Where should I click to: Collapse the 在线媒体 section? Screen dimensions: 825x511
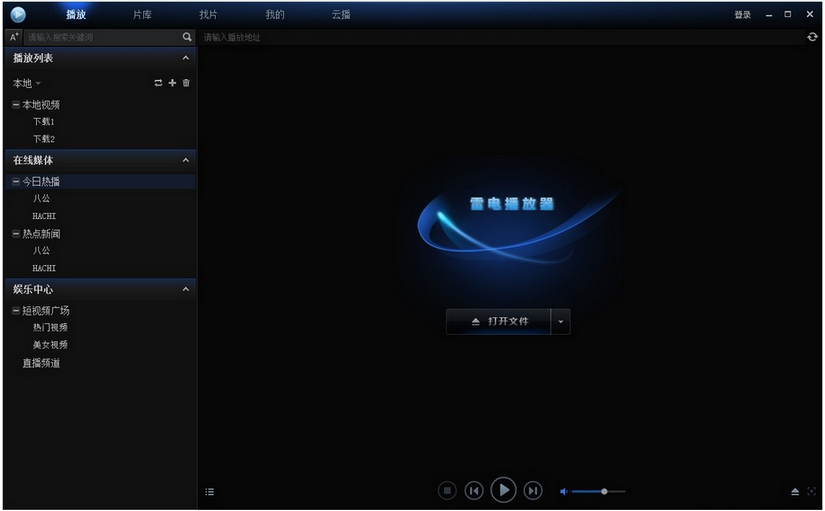[x=186, y=160]
